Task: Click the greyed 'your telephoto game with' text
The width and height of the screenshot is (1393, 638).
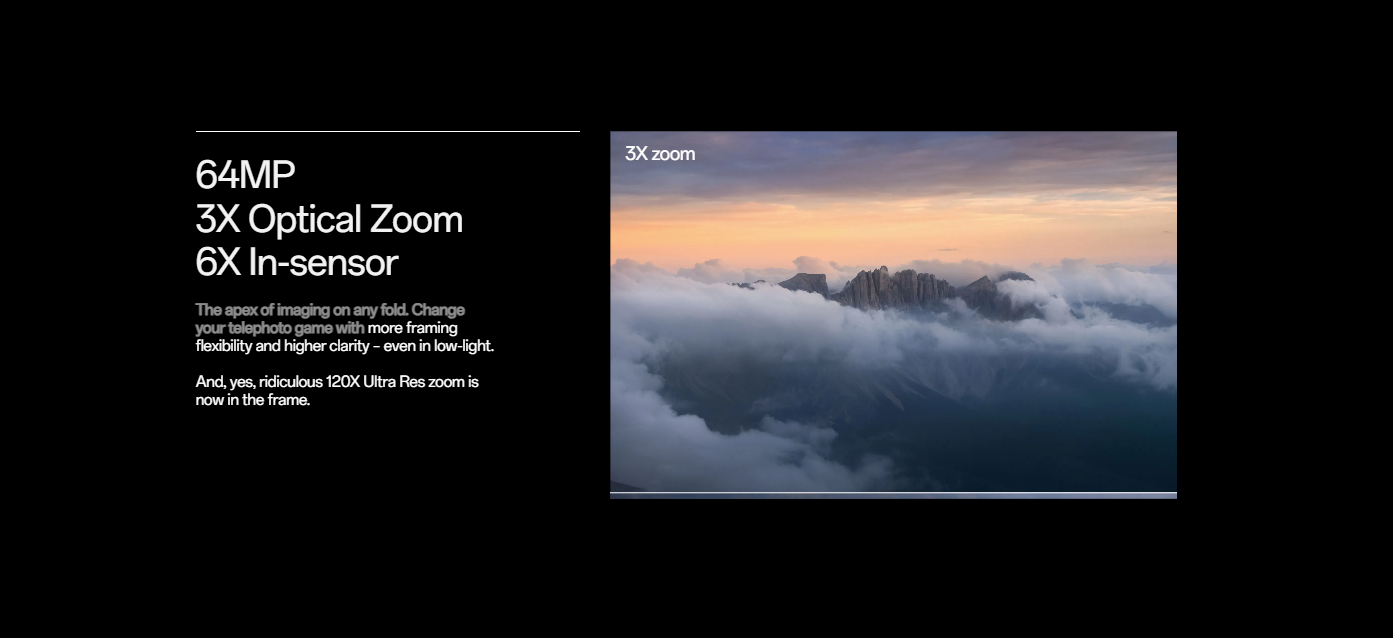Action: [x=279, y=328]
